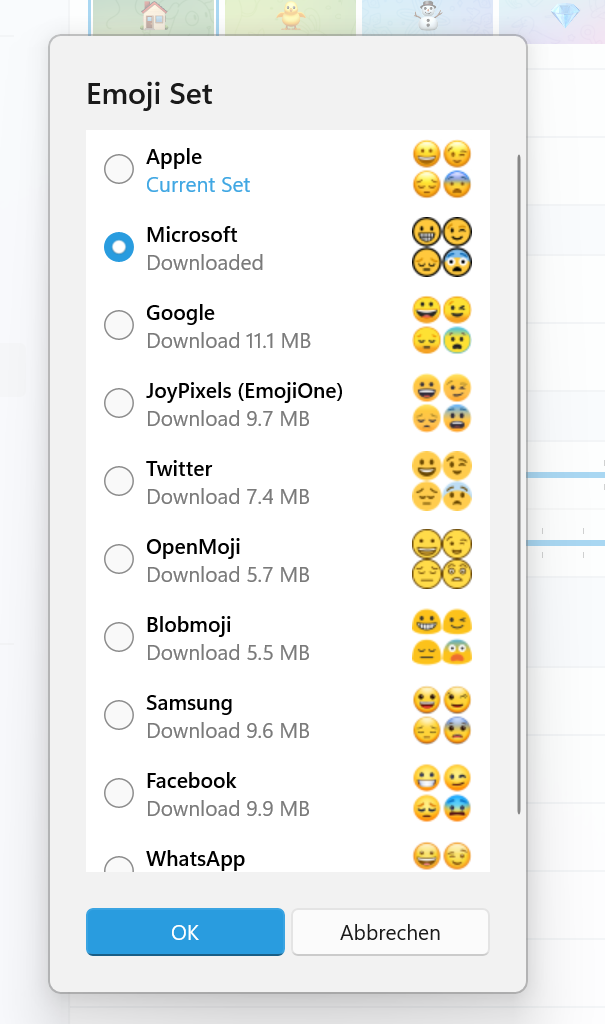Click the Blobmoji emoji preview icons
Screen dimensions: 605x1024
coord(442,636)
